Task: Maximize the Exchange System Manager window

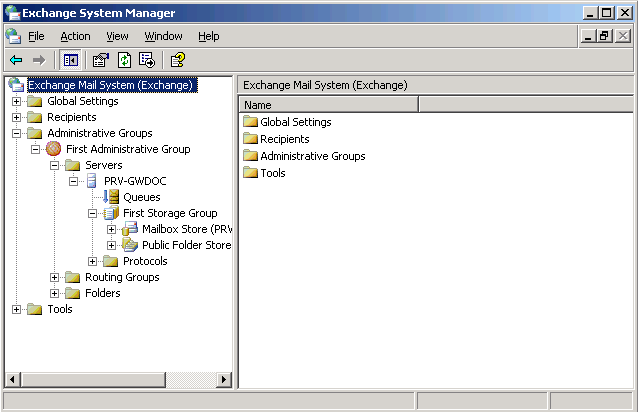Action: (606, 13)
